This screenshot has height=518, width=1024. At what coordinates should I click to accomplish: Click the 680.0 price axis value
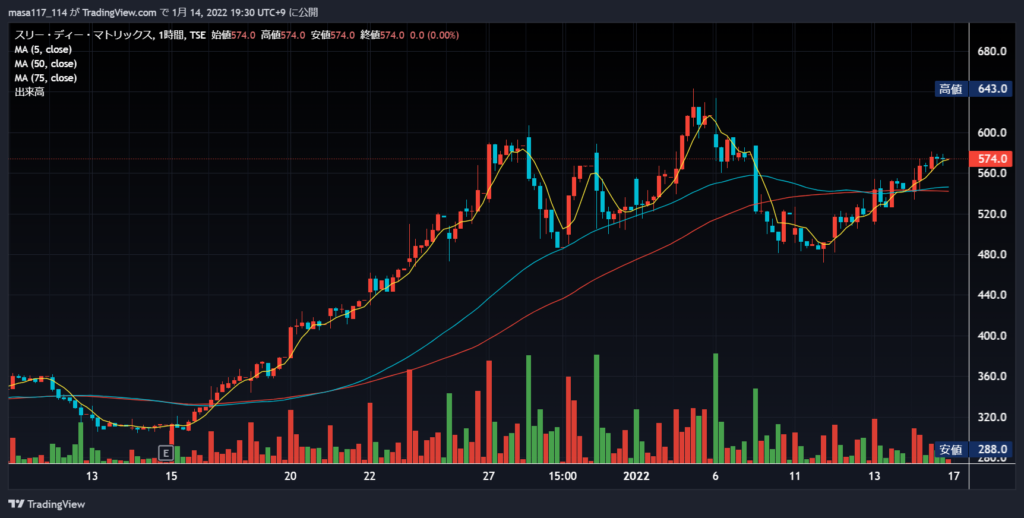click(990, 52)
